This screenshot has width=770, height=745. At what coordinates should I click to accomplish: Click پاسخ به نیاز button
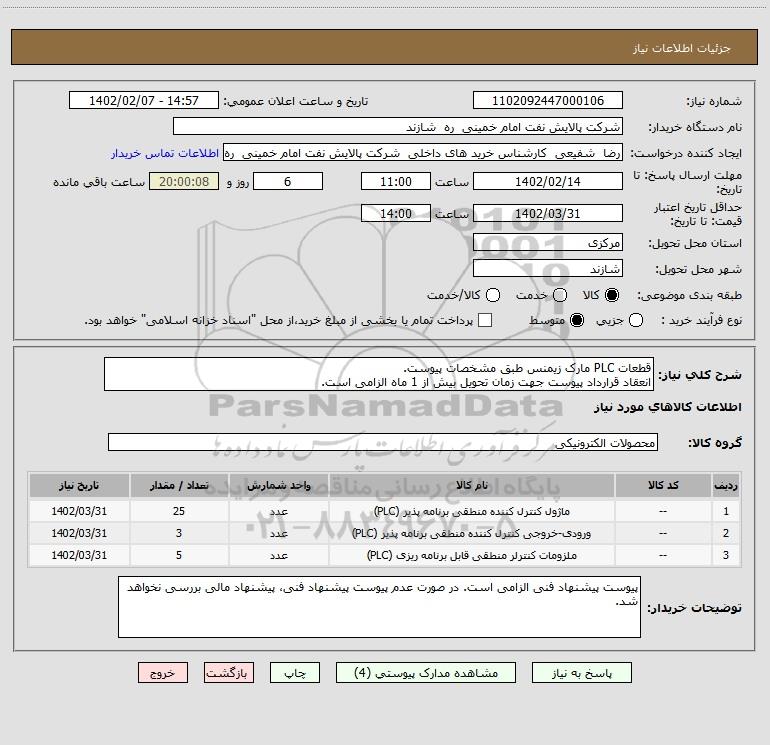click(x=582, y=673)
